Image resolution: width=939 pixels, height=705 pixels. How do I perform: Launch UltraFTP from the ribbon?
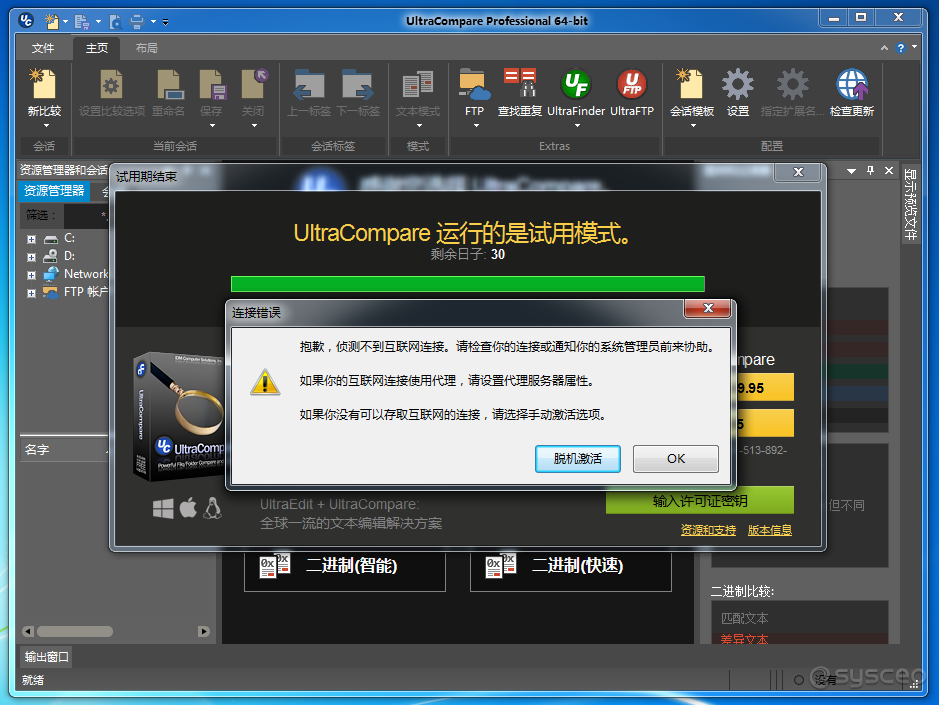click(x=632, y=84)
